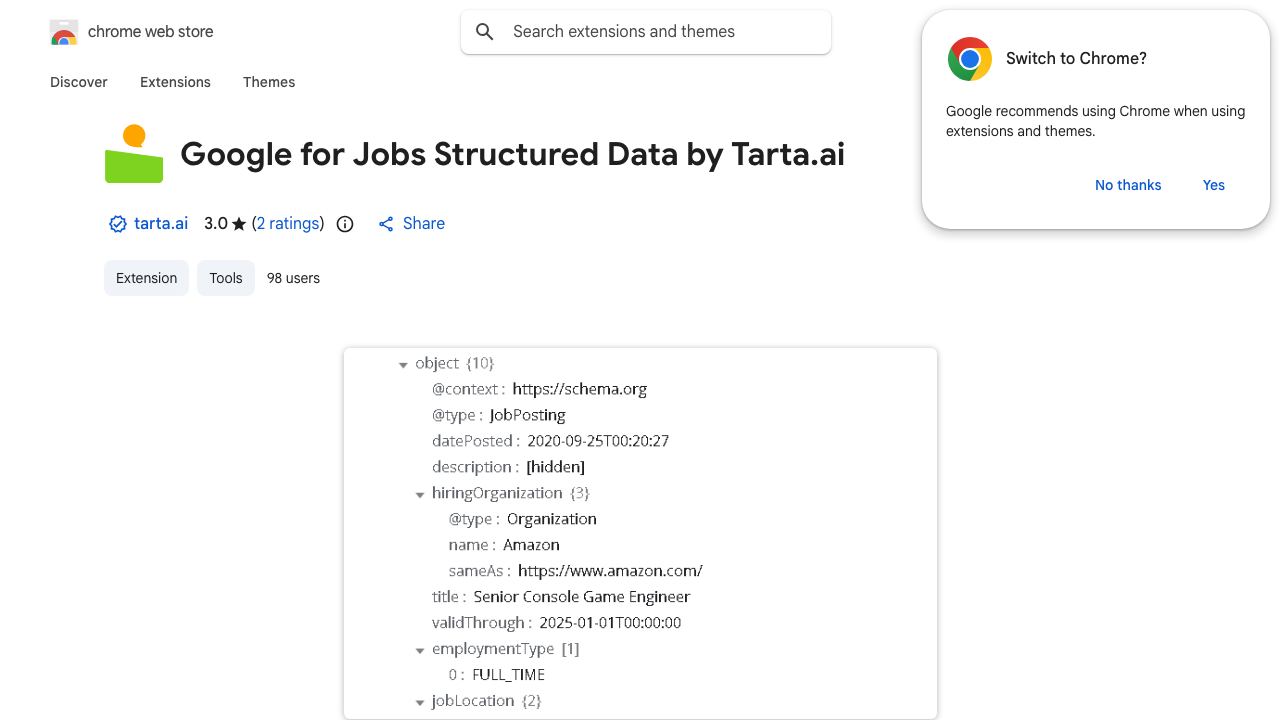Click the 98 users text

293,278
